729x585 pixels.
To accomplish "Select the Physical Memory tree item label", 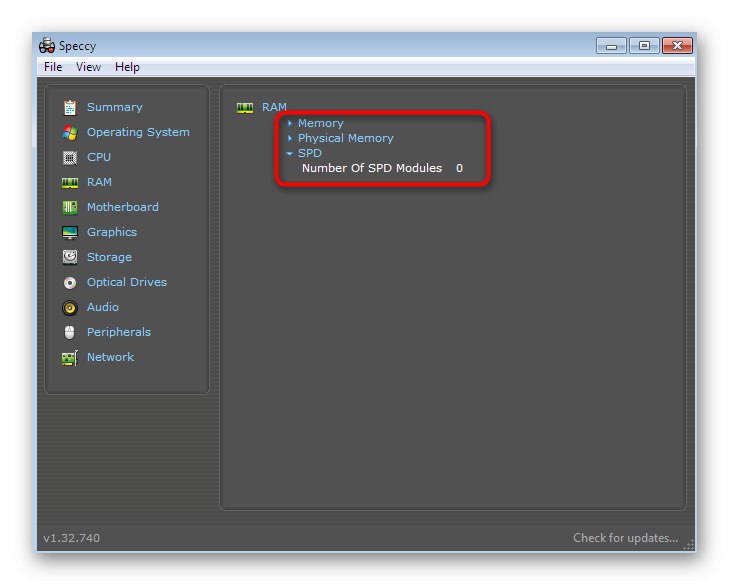I will 345,138.
